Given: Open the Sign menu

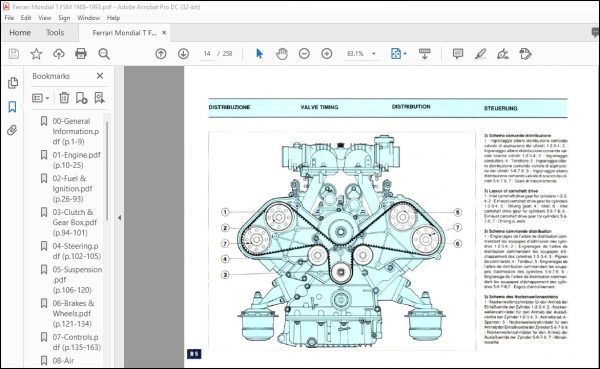Looking at the screenshot, I should point(64,18).
